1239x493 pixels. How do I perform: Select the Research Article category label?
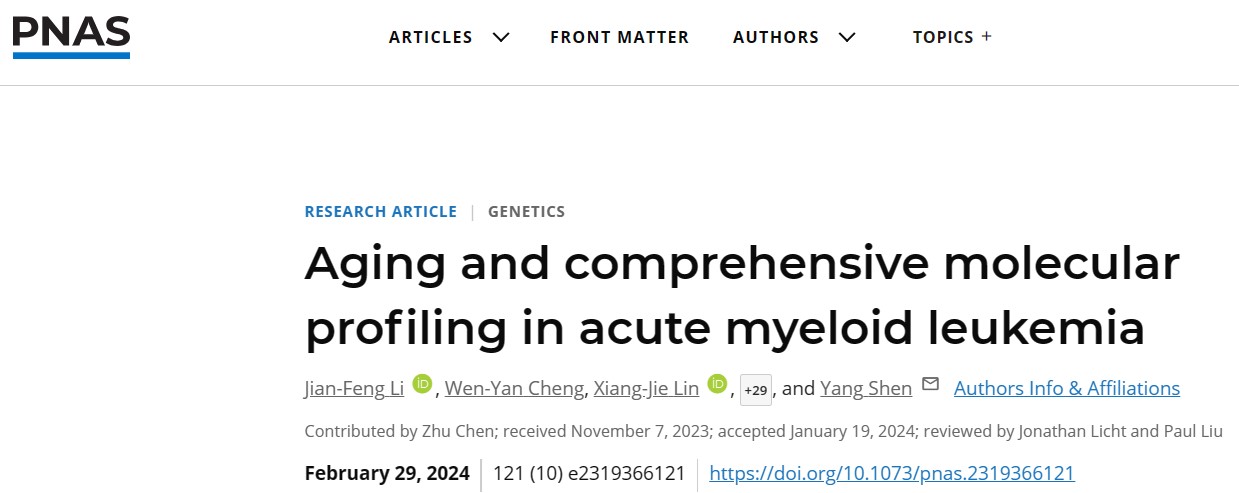380,211
